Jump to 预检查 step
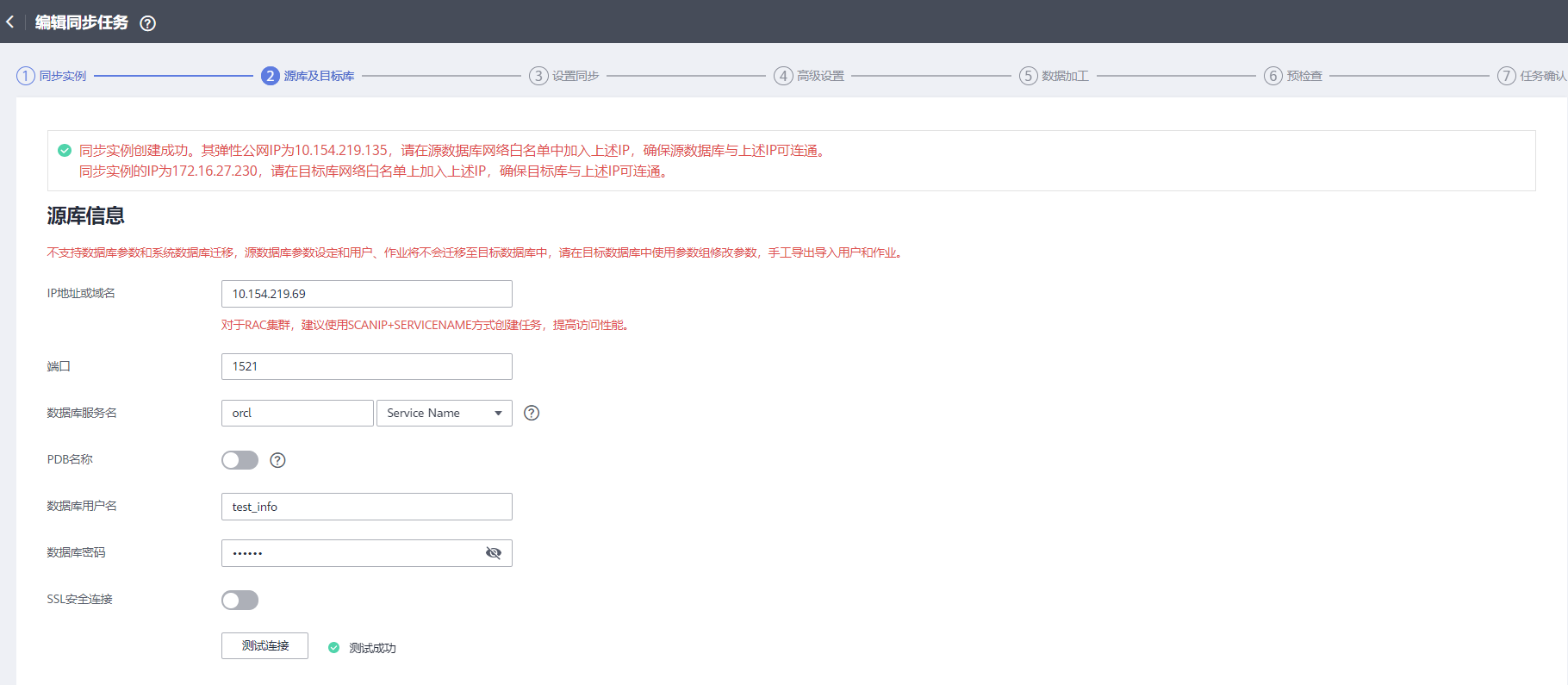Screen dimensions: 1568x685 tap(1304, 76)
